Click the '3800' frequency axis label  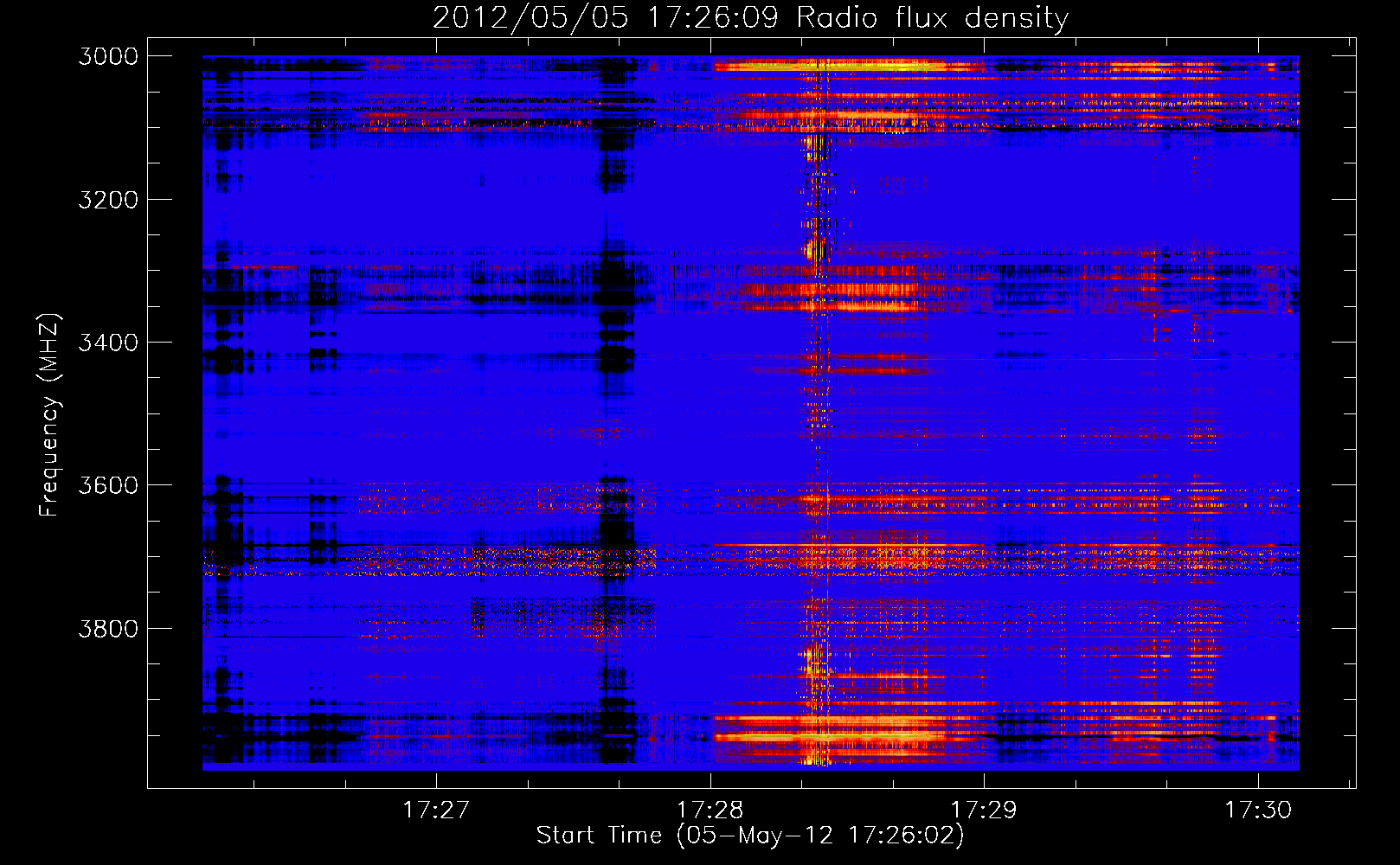(108, 629)
